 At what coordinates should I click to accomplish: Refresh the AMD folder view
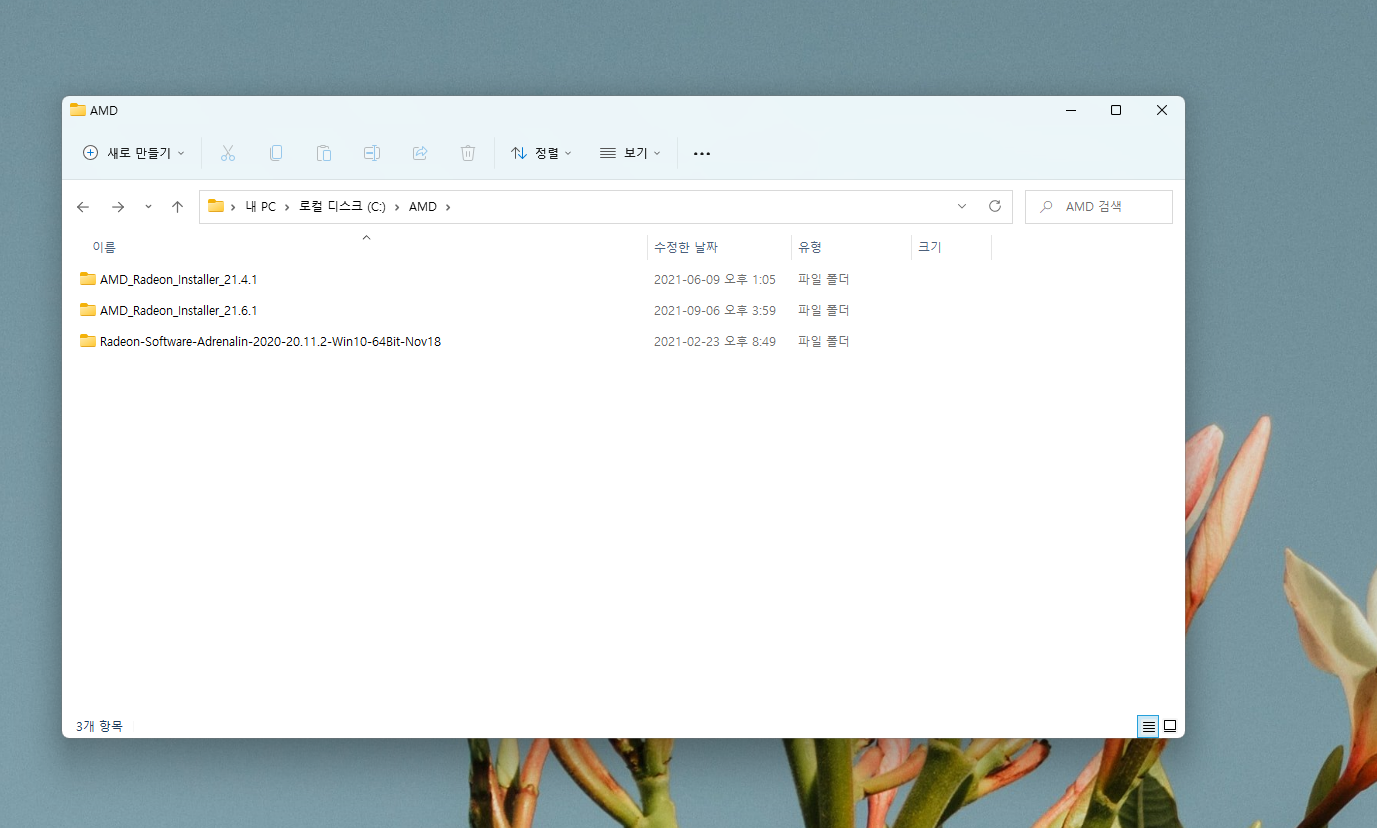(995, 206)
